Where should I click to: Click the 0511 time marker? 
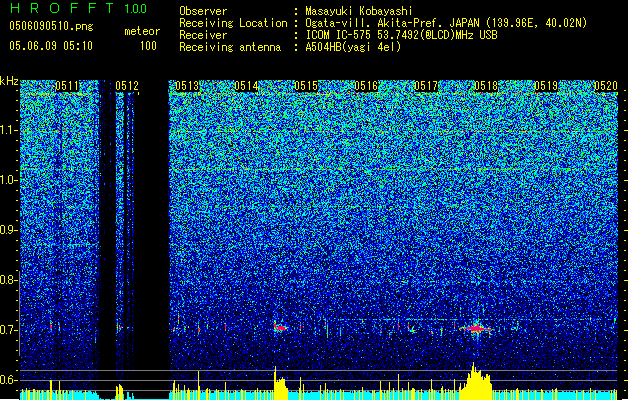[67, 86]
